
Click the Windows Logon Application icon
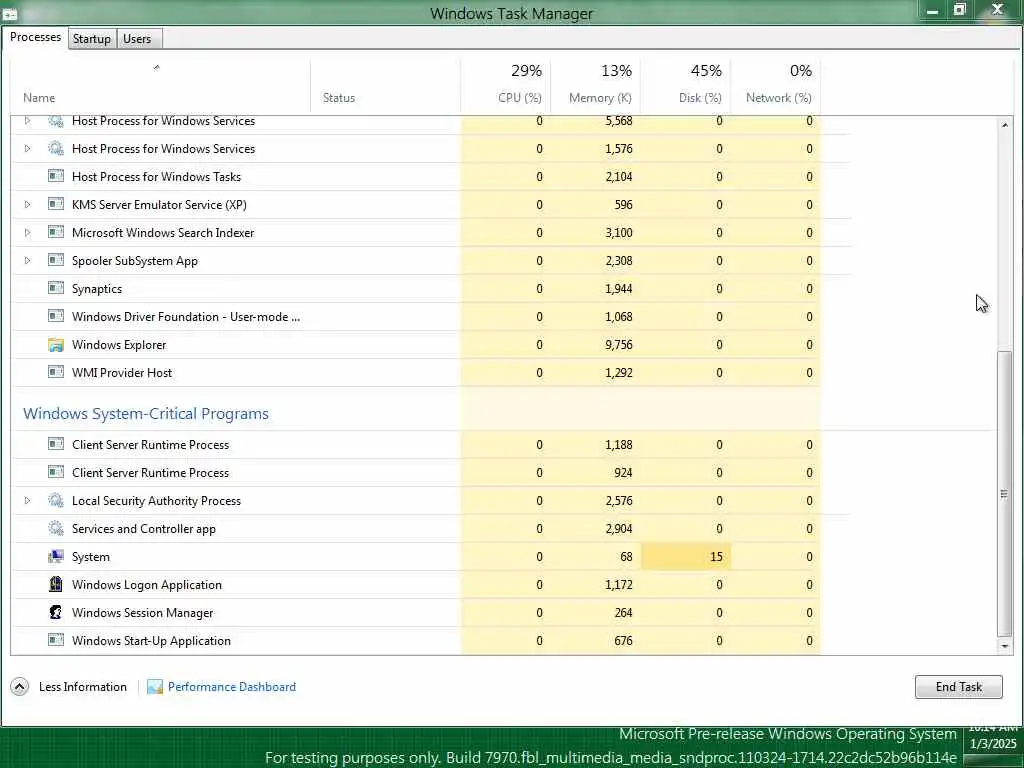[56, 584]
